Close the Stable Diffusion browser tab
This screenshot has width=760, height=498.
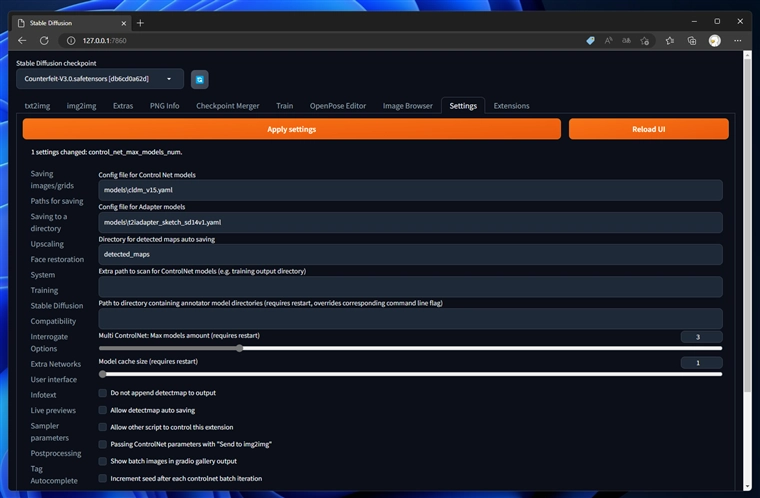point(124,23)
